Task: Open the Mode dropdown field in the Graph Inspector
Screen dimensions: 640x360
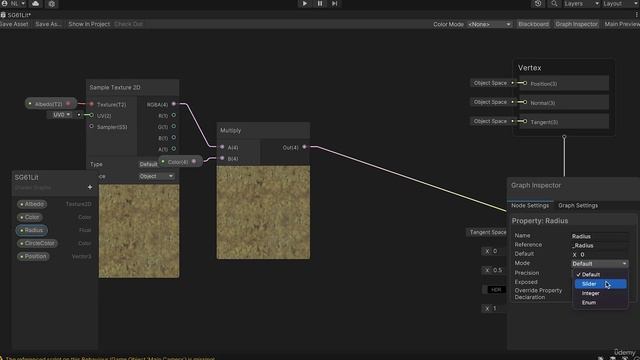Action: tap(600, 264)
